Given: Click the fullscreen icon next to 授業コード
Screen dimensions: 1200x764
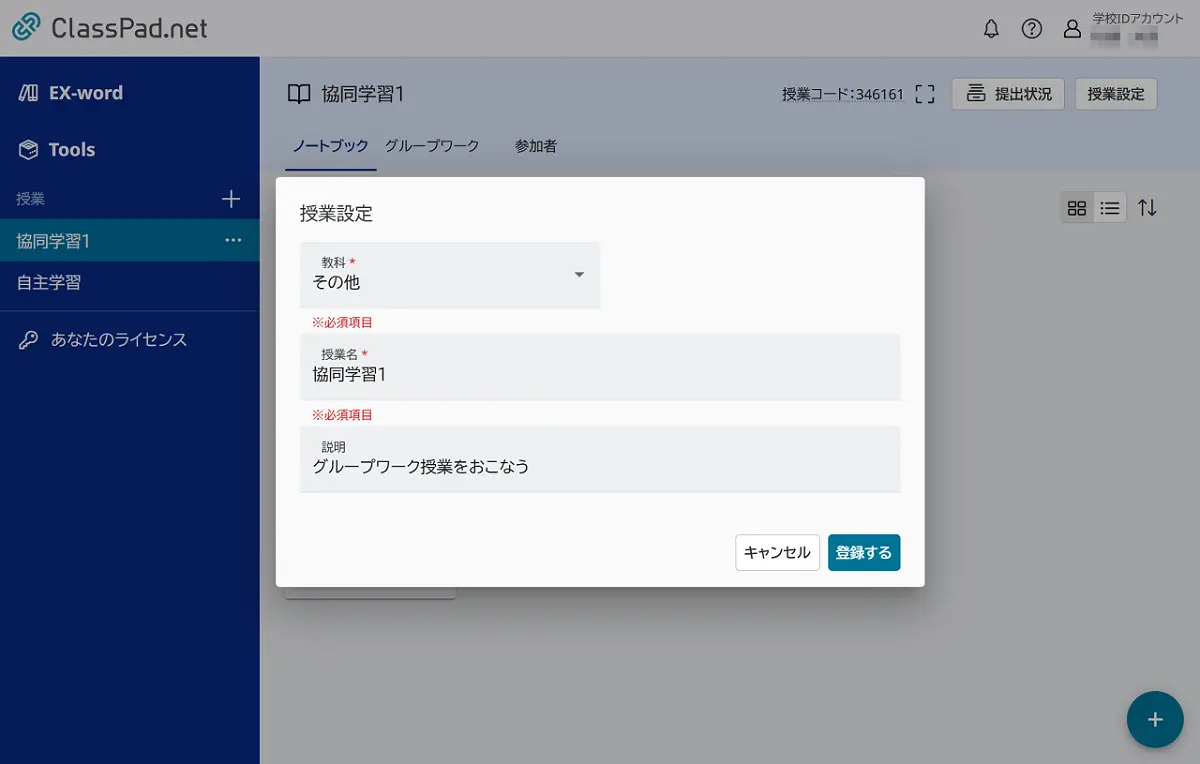Looking at the screenshot, I should click(x=925, y=93).
